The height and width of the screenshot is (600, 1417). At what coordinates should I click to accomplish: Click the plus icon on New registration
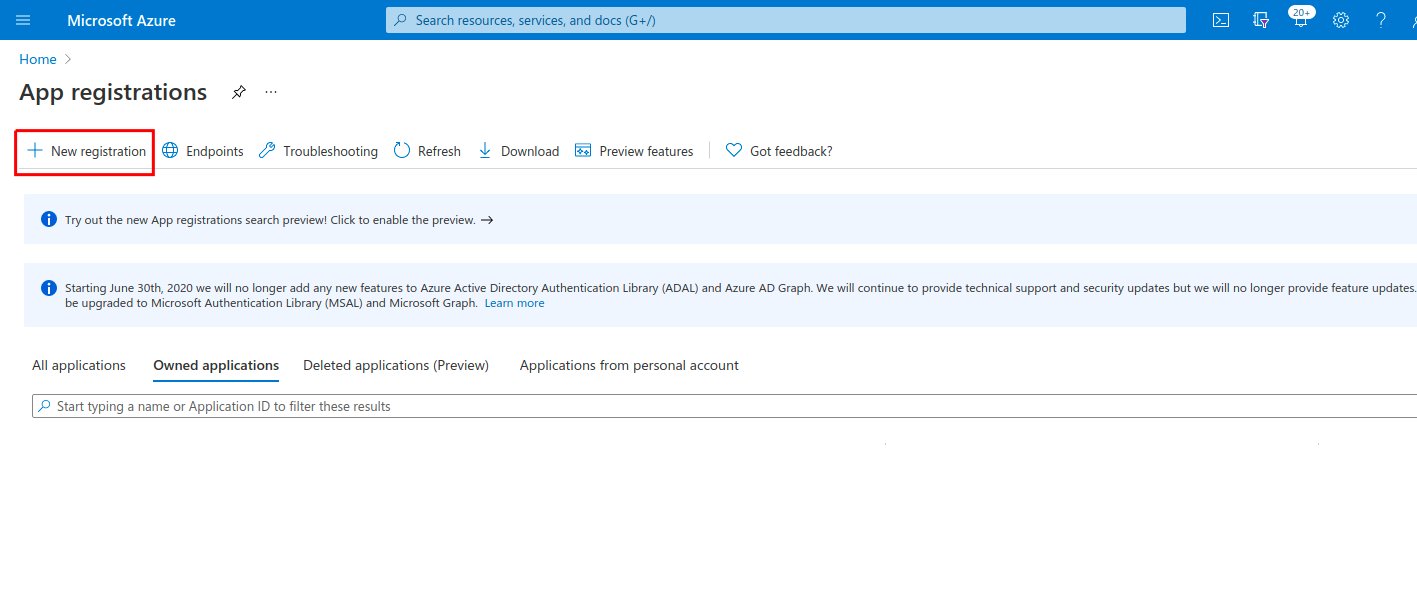point(35,150)
